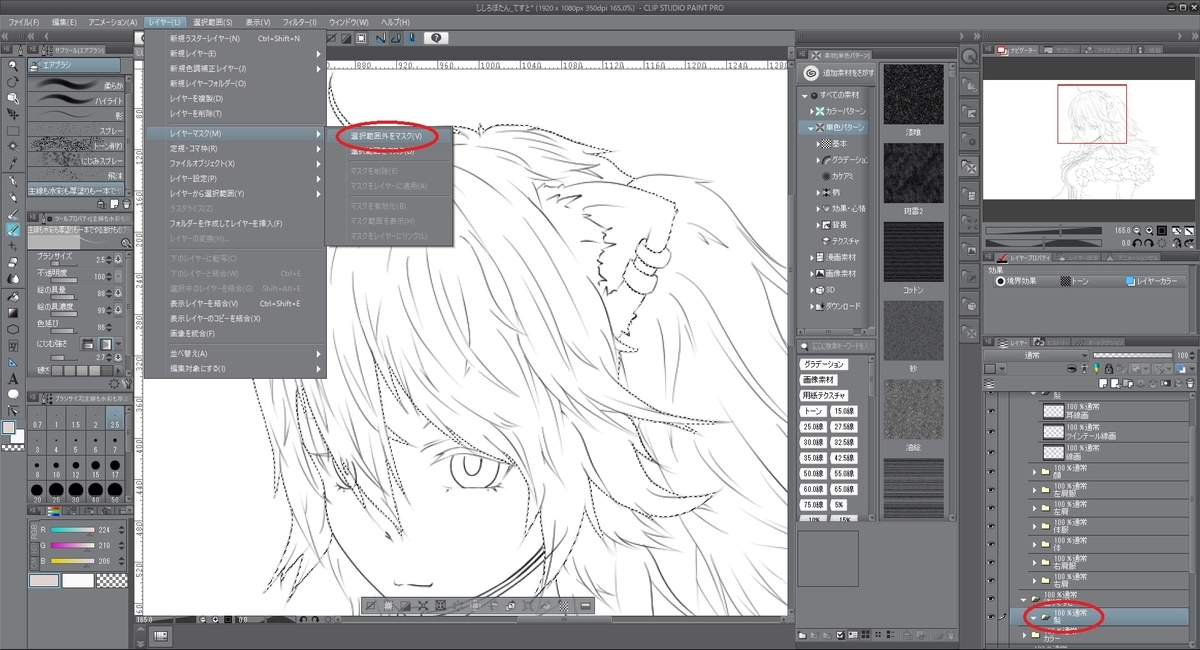Select the rectangular selection marquee tool
This screenshot has height=650, width=1200.
pos(13,131)
